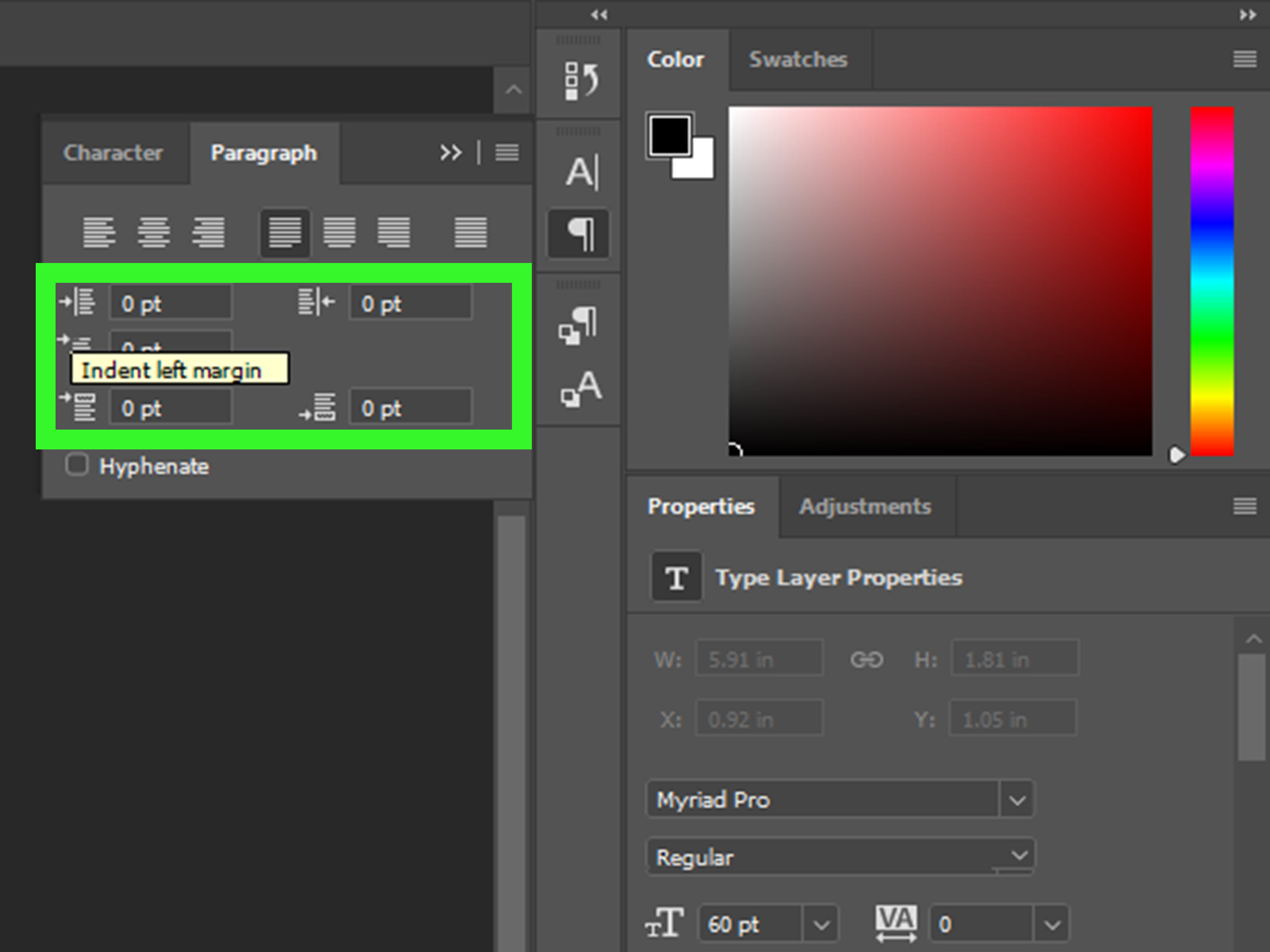Viewport: 1270px width, 952px height.
Task: Choose justify last right option
Action: click(x=393, y=232)
